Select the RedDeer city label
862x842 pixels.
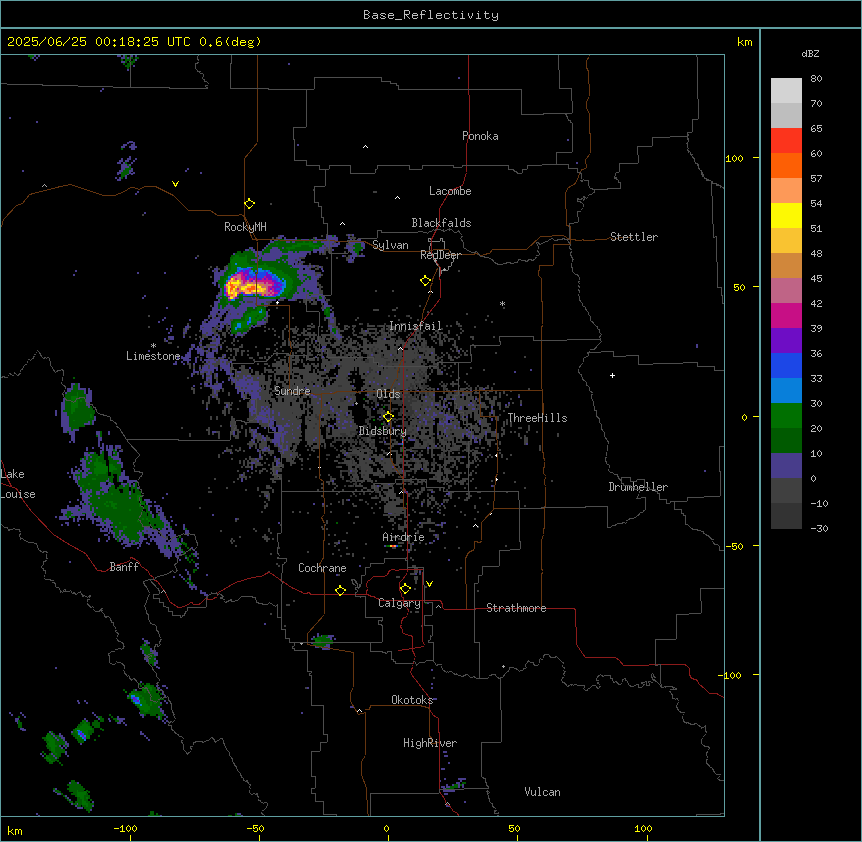440,255
